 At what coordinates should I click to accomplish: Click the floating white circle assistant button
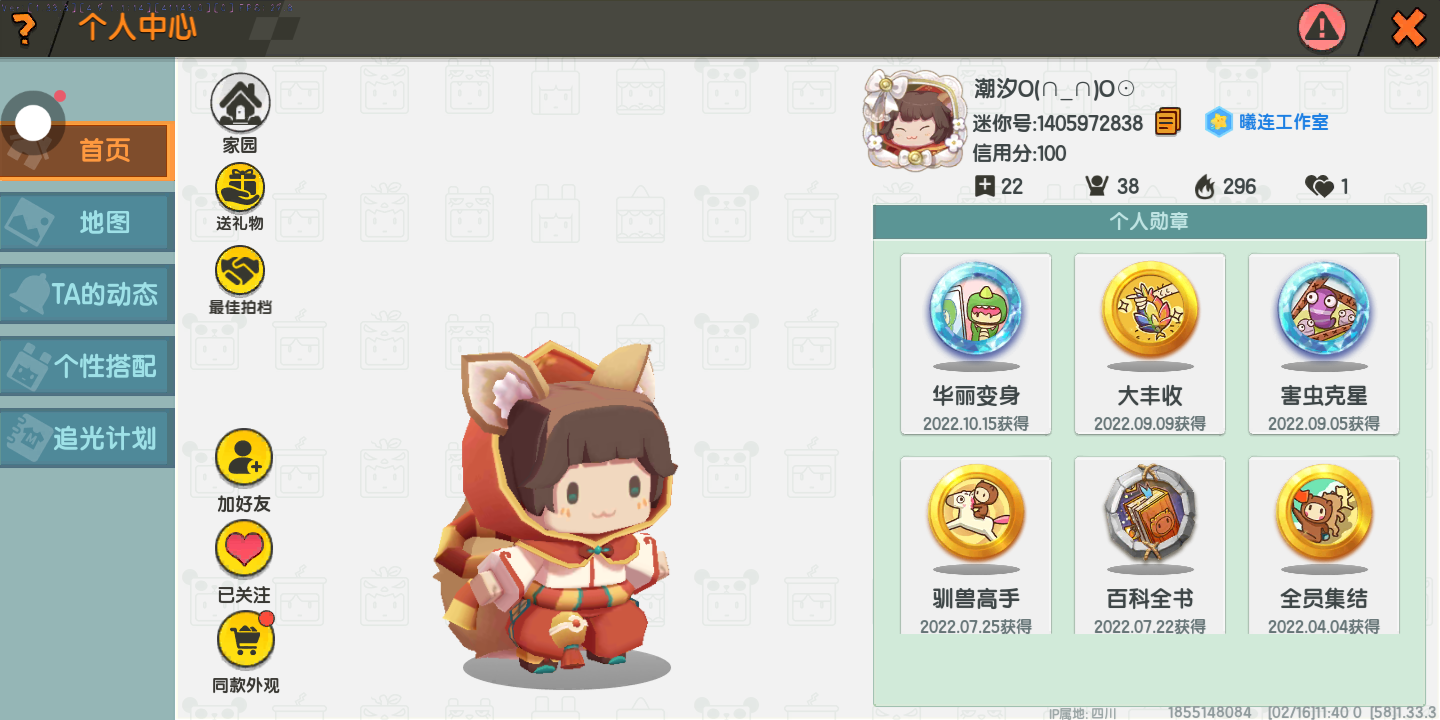click(x=33, y=123)
